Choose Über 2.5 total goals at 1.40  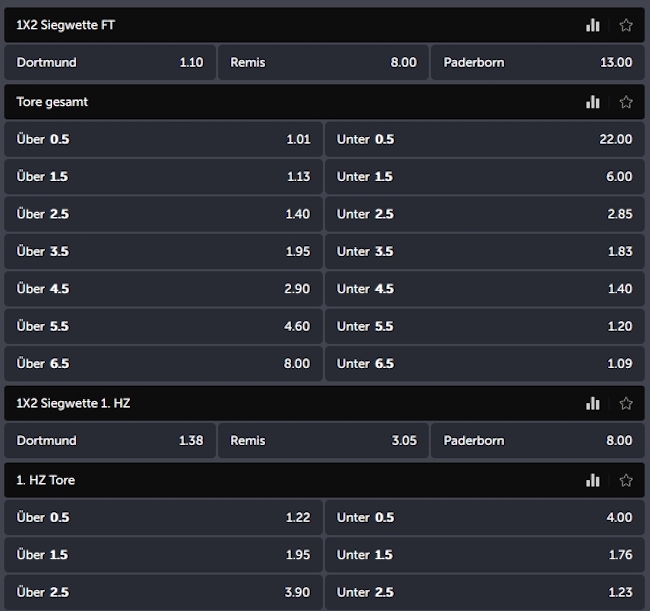(x=163, y=214)
